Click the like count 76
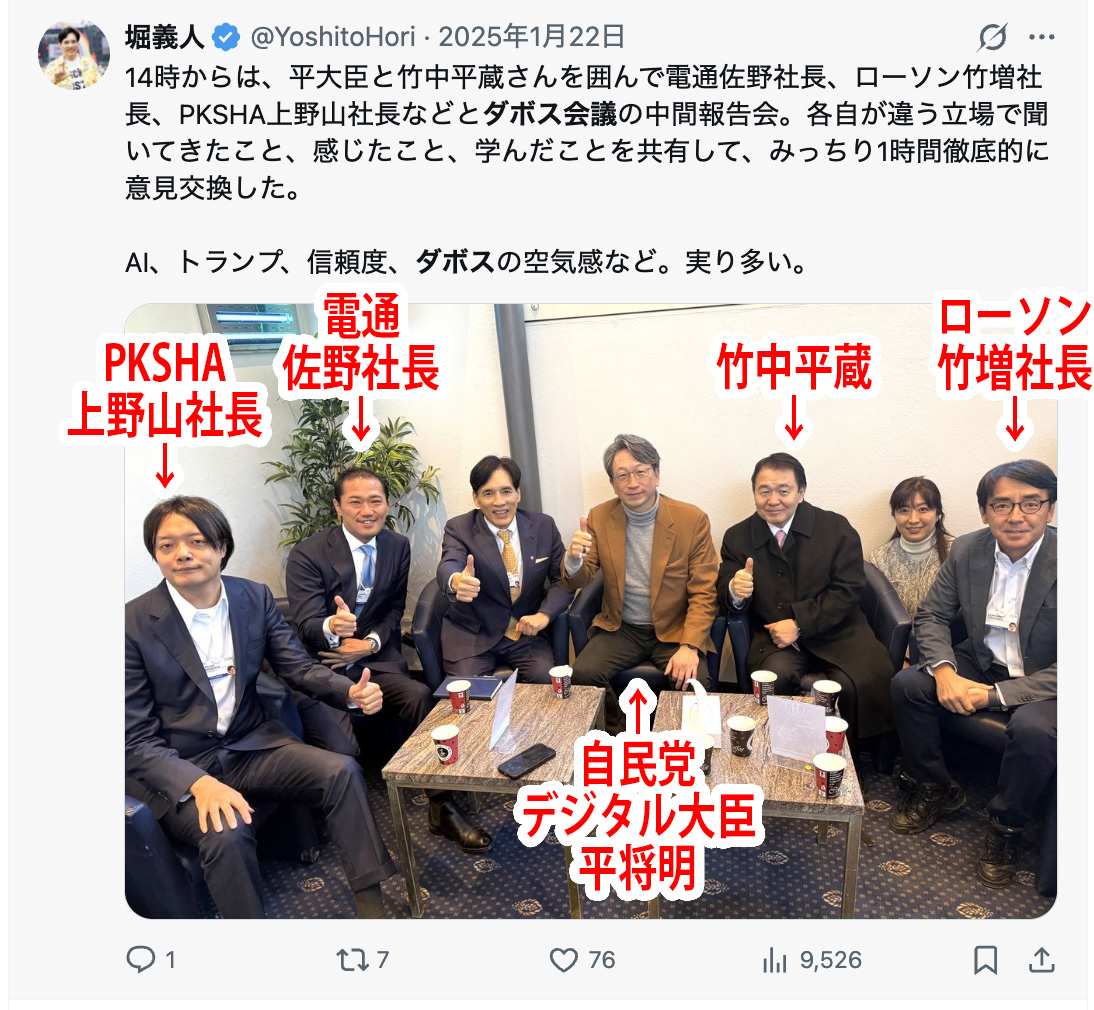 601,960
